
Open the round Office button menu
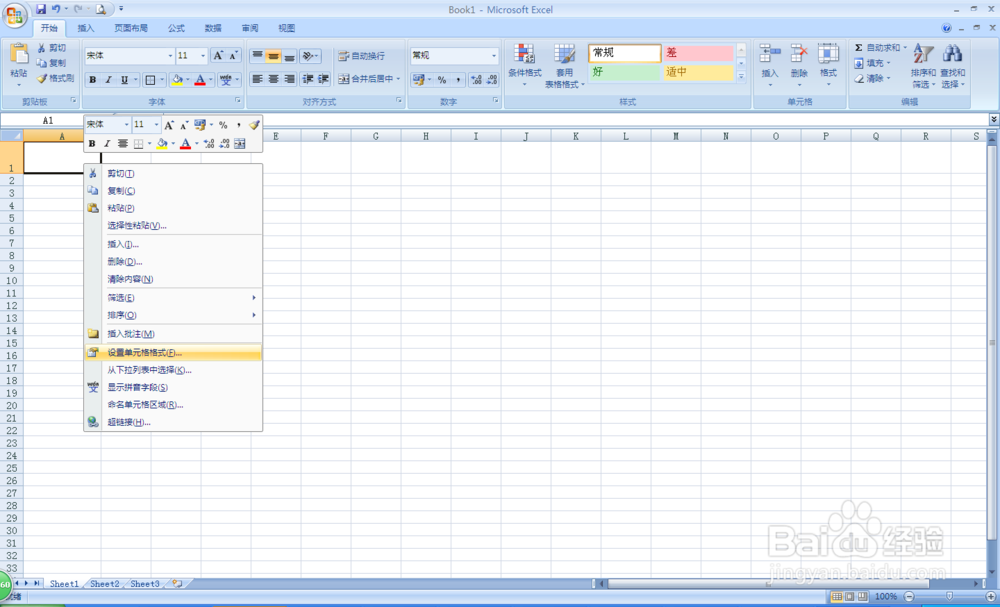[x=16, y=15]
